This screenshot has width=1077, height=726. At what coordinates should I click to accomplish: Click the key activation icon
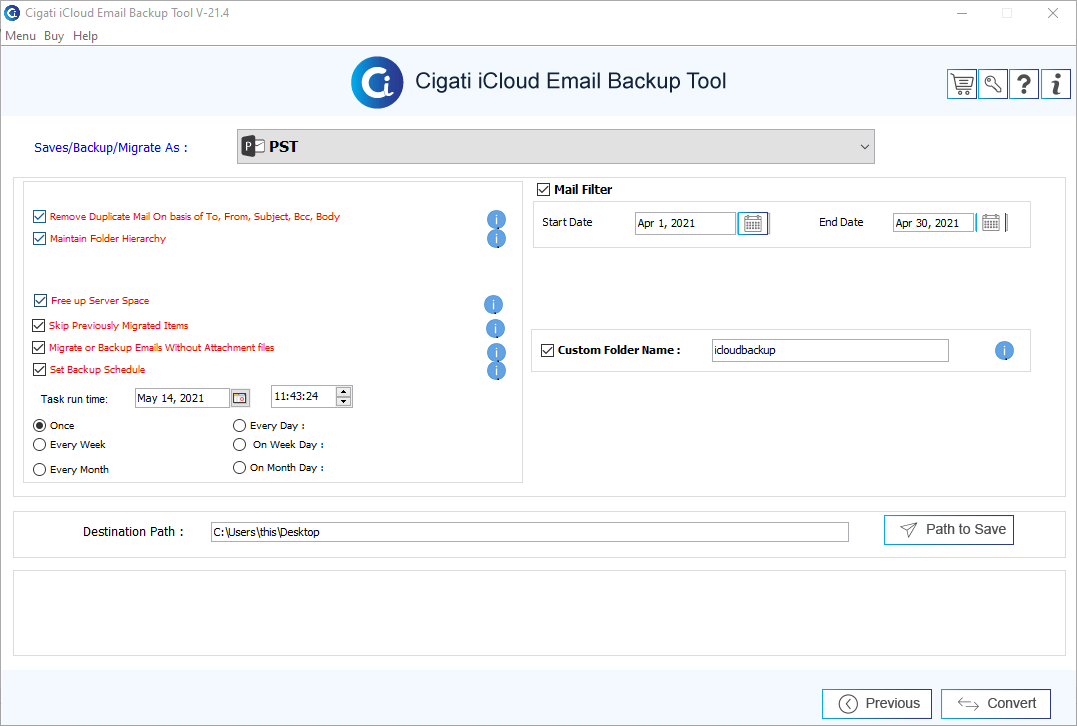tap(993, 84)
